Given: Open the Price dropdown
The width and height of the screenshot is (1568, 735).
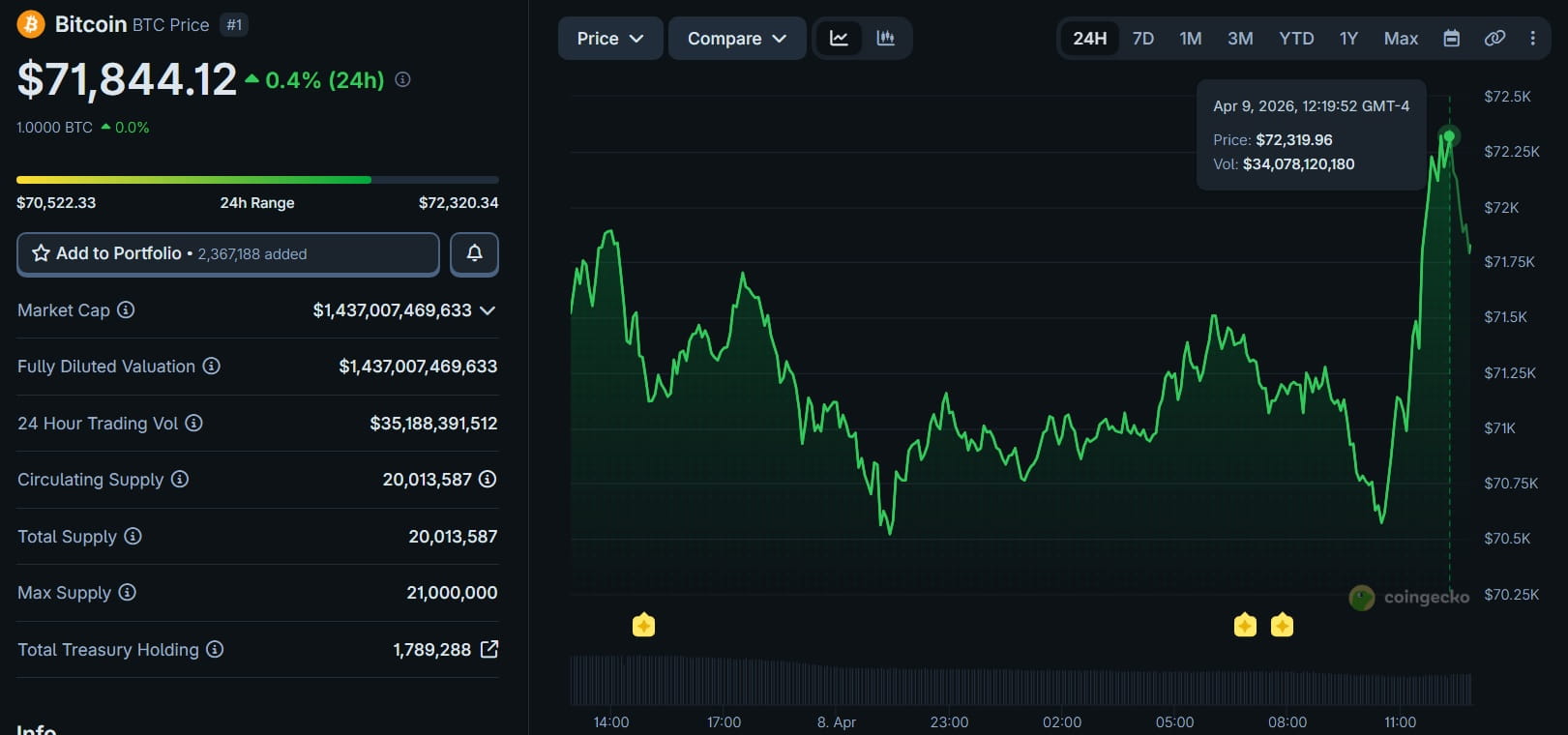Looking at the screenshot, I should point(609,39).
